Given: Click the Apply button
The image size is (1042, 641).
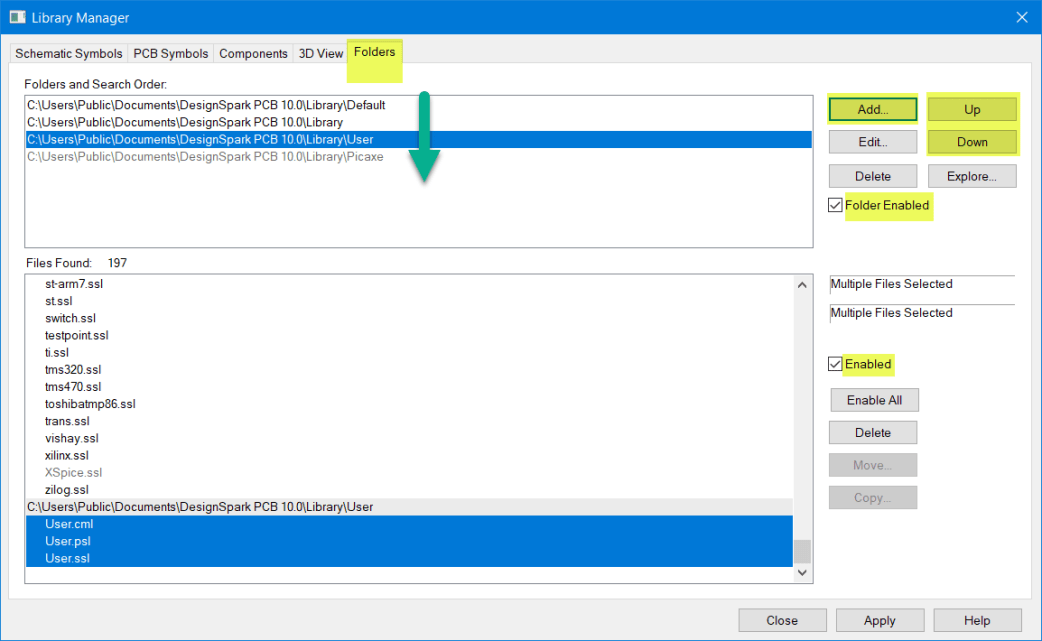Looking at the screenshot, I should click(880, 620).
